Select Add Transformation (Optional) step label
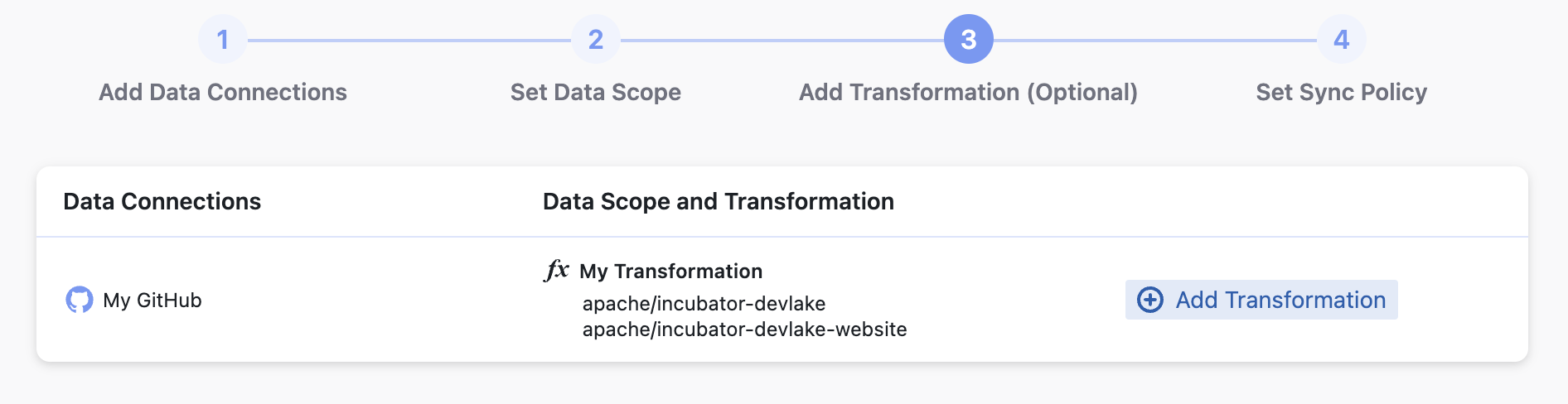 968,92
